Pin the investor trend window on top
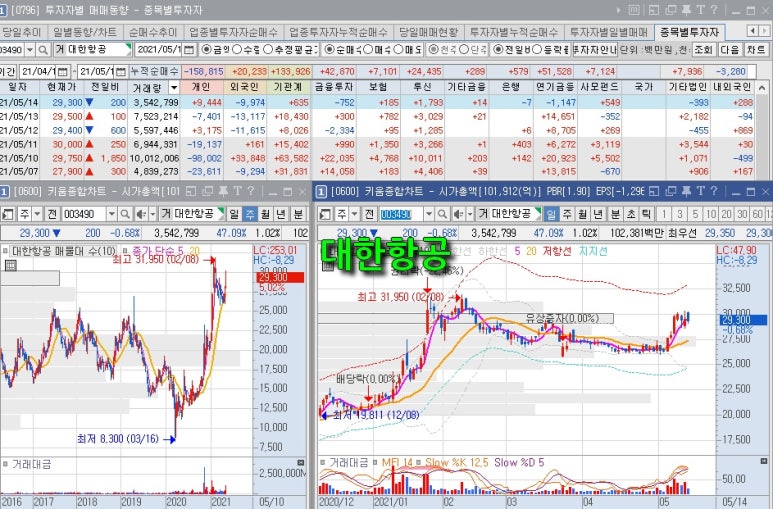Image resolution: width=773 pixels, height=509 pixels. [x=686, y=10]
